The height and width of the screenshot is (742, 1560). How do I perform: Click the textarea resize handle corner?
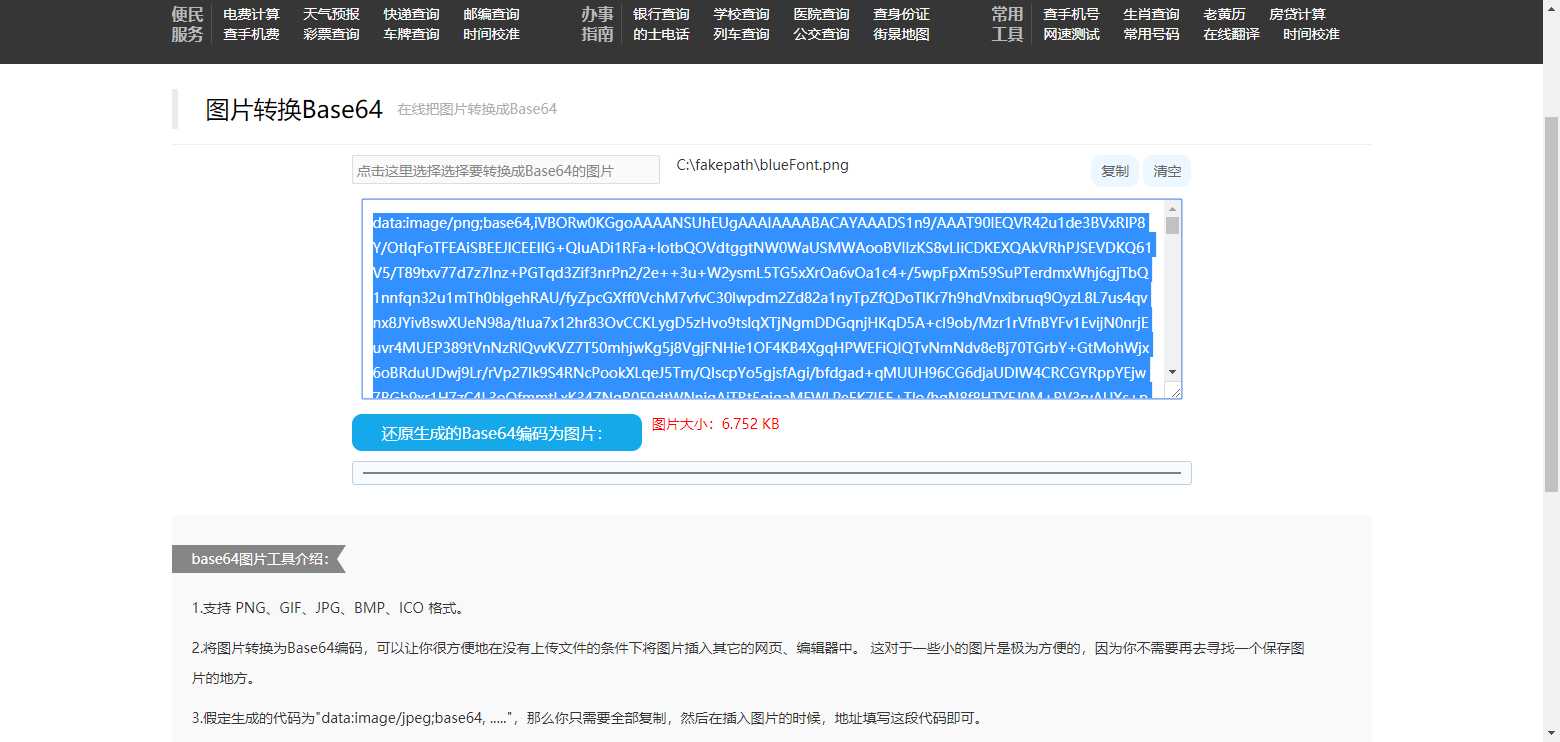click(x=1174, y=391)
